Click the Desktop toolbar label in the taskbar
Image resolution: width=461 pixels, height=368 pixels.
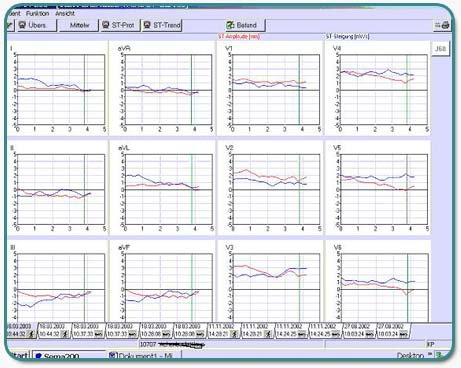click(410, 356)
